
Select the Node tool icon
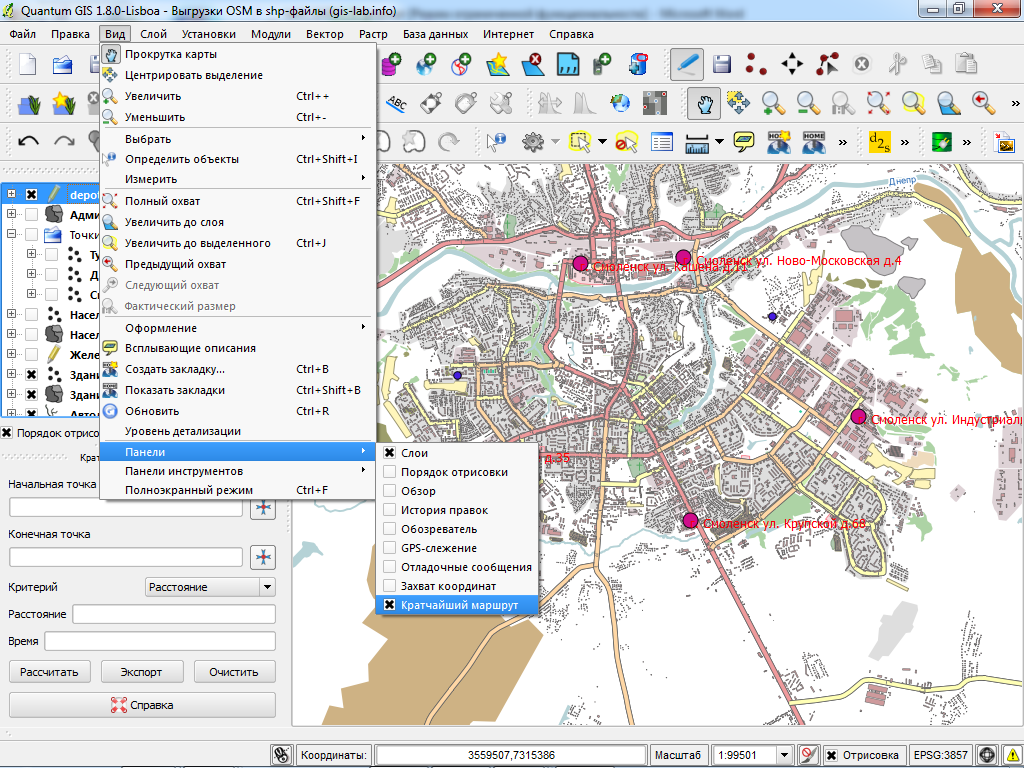point(827,64)
